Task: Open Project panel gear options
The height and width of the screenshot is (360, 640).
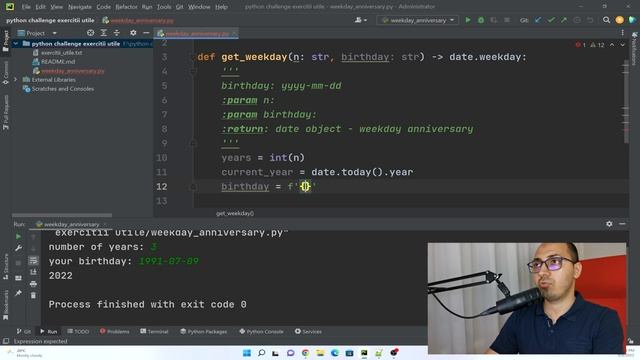Action: click(133, 33)
